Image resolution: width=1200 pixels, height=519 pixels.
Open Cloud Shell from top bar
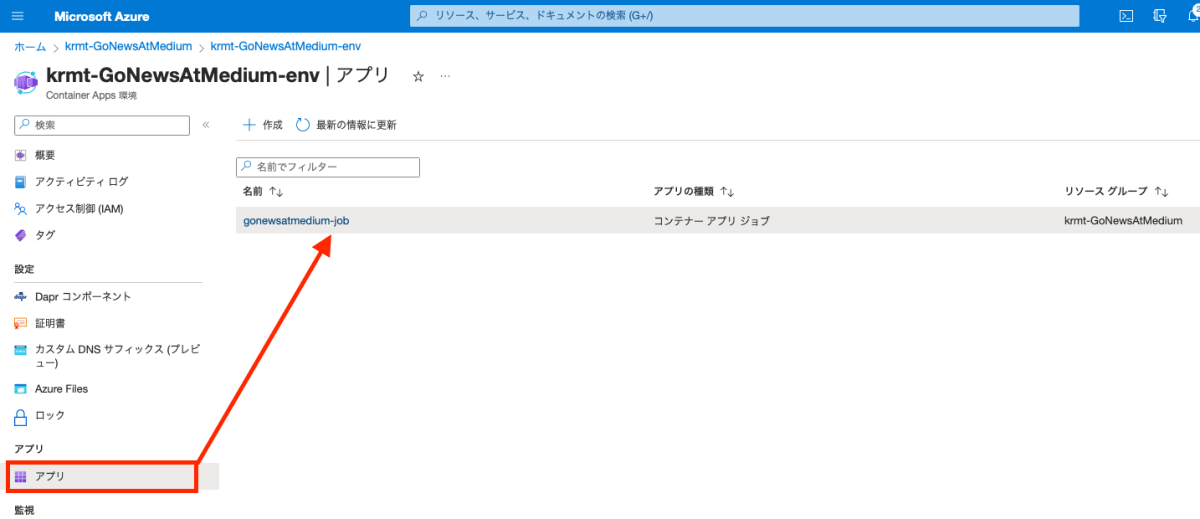click(1126, 16)
